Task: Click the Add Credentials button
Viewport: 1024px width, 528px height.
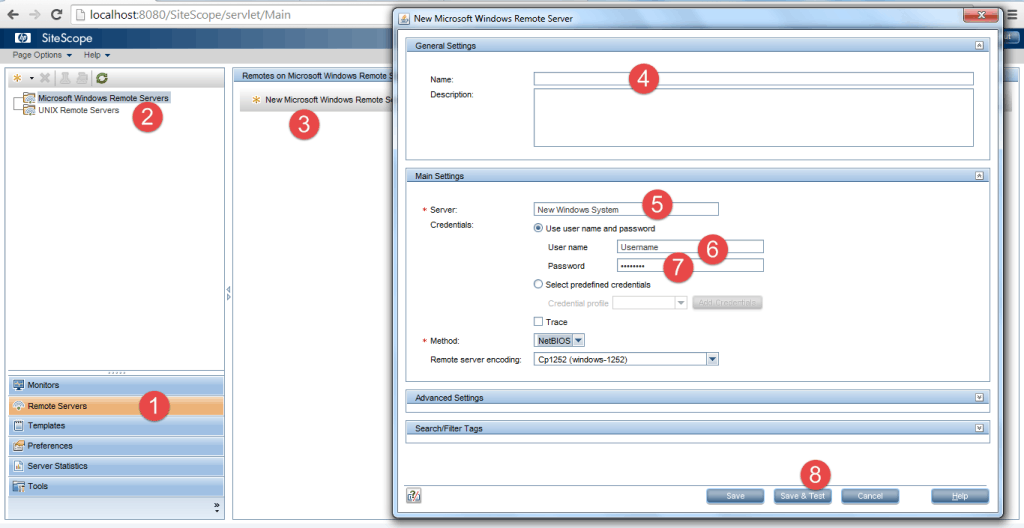Action: pos(727,303)
